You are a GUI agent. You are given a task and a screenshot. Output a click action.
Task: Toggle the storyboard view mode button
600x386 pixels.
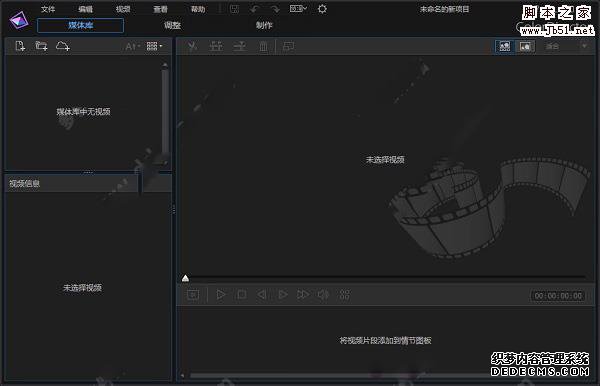505,46
